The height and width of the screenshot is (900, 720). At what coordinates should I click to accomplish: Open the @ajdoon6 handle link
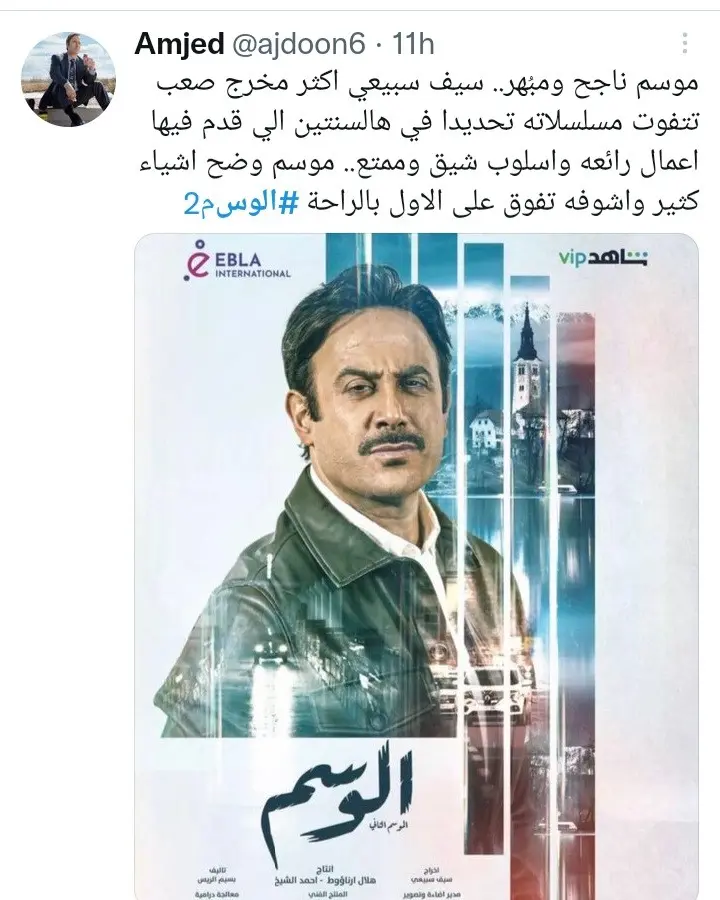298,44
